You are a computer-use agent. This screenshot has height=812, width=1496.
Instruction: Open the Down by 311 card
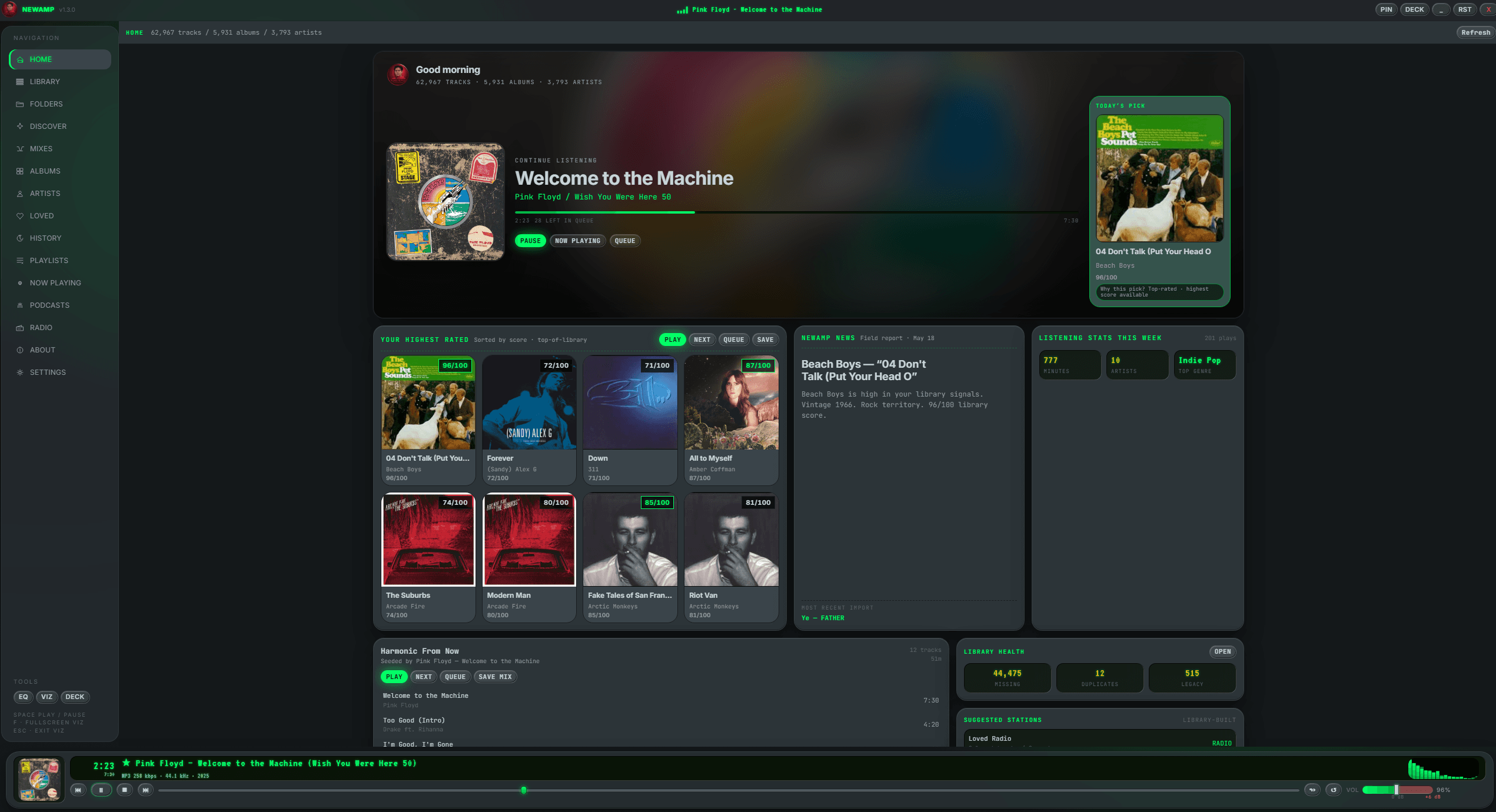[x=630, y=420]
